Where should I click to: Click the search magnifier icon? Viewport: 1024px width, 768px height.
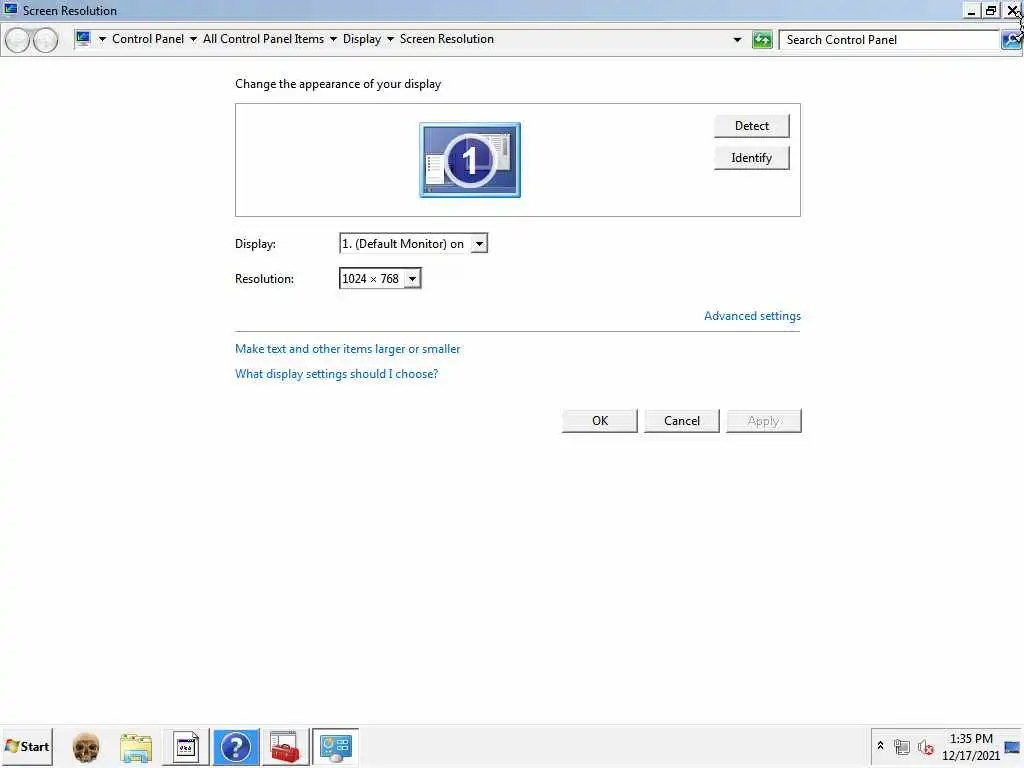point(1011,40)
